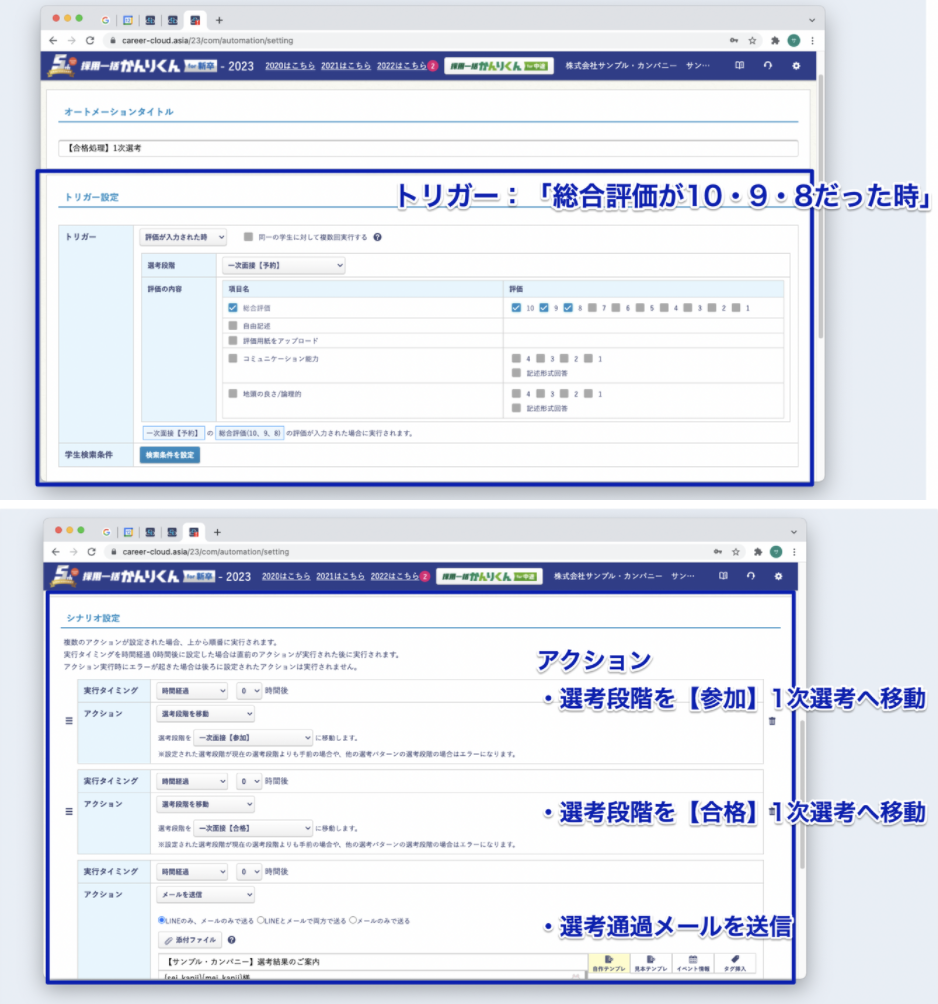Check the 総合評価 item checkbox
Image resolution: width=938 pixels, height=1004 pixels.
(x=230, y=306)
